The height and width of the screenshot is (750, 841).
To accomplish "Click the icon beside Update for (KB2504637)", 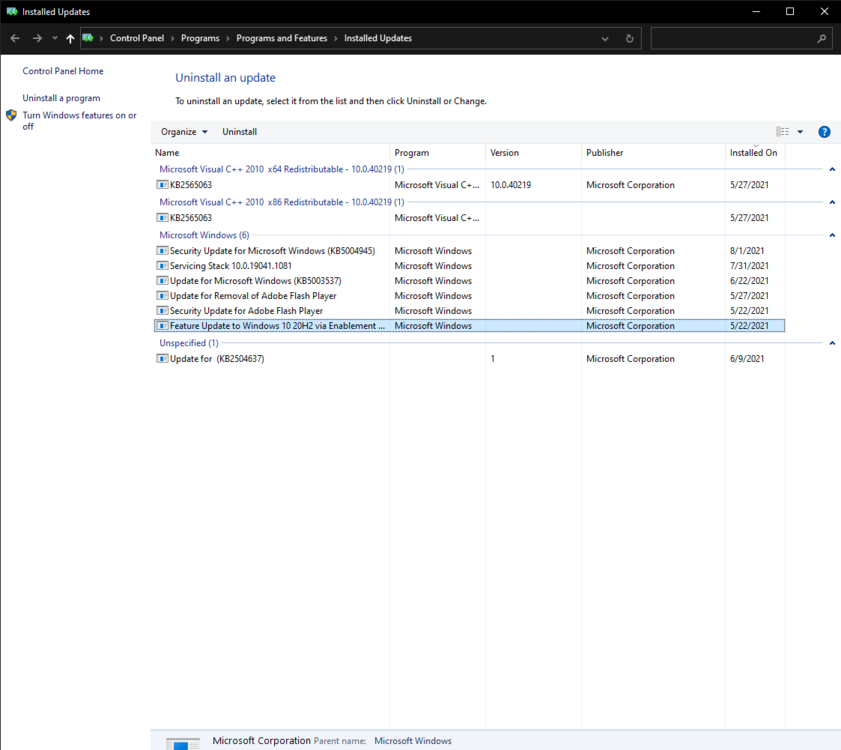I will [x=162, y=359].
